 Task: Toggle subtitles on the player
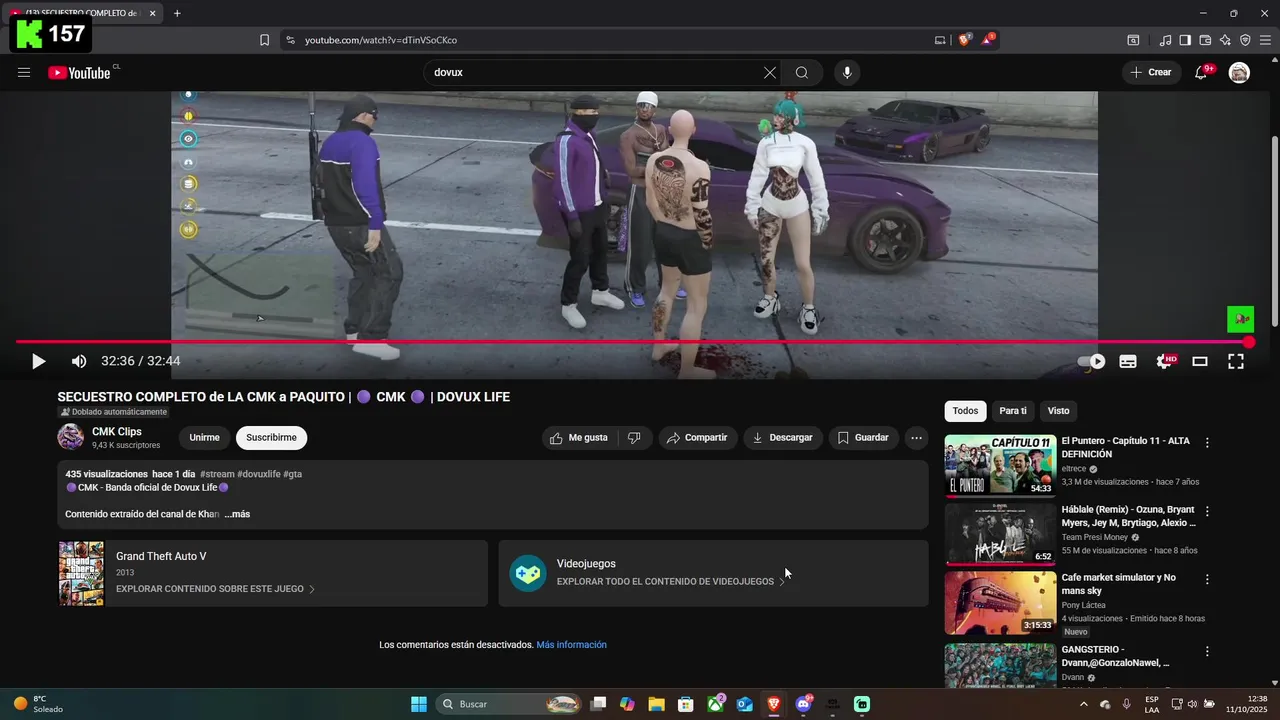click(x=1128, y=361)
